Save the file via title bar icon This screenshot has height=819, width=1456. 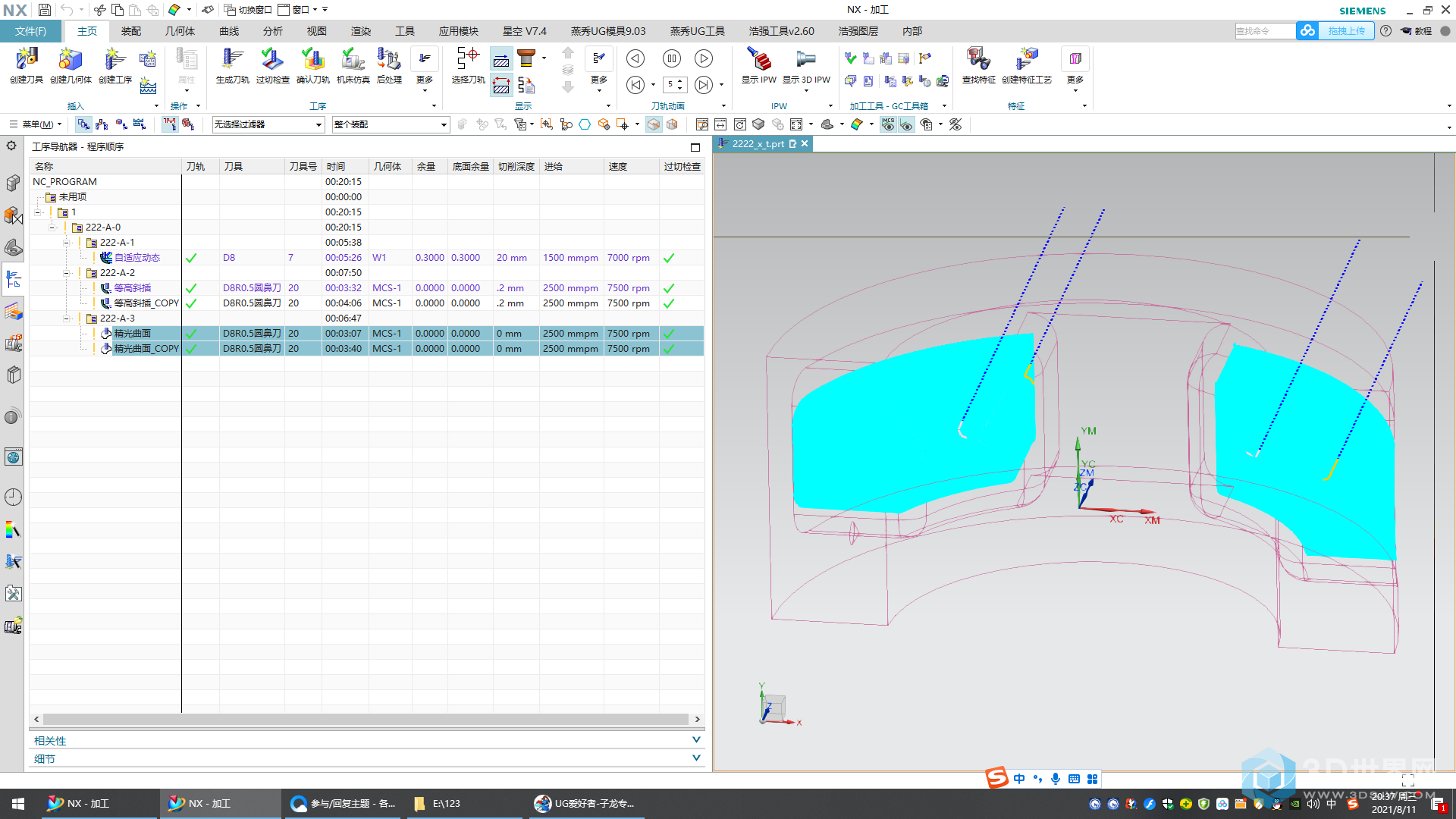[45, 10]
